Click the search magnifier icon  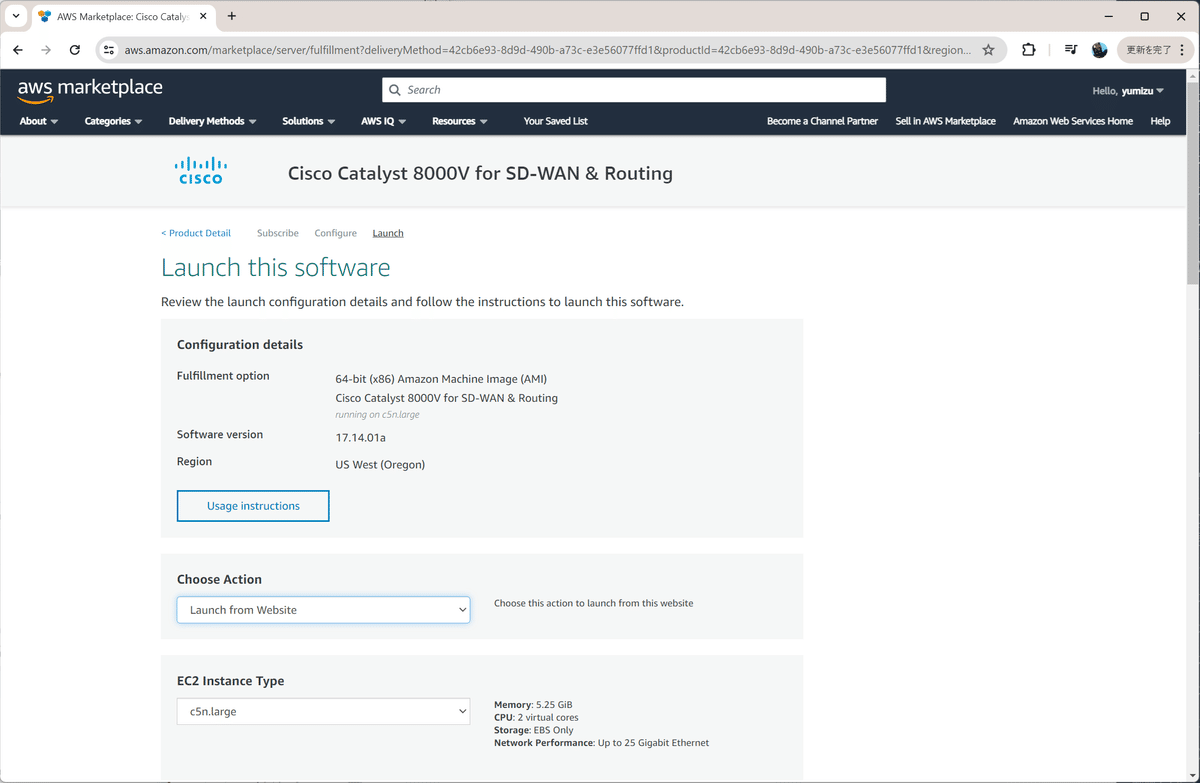pyautogui.click(x=396, y=89)
